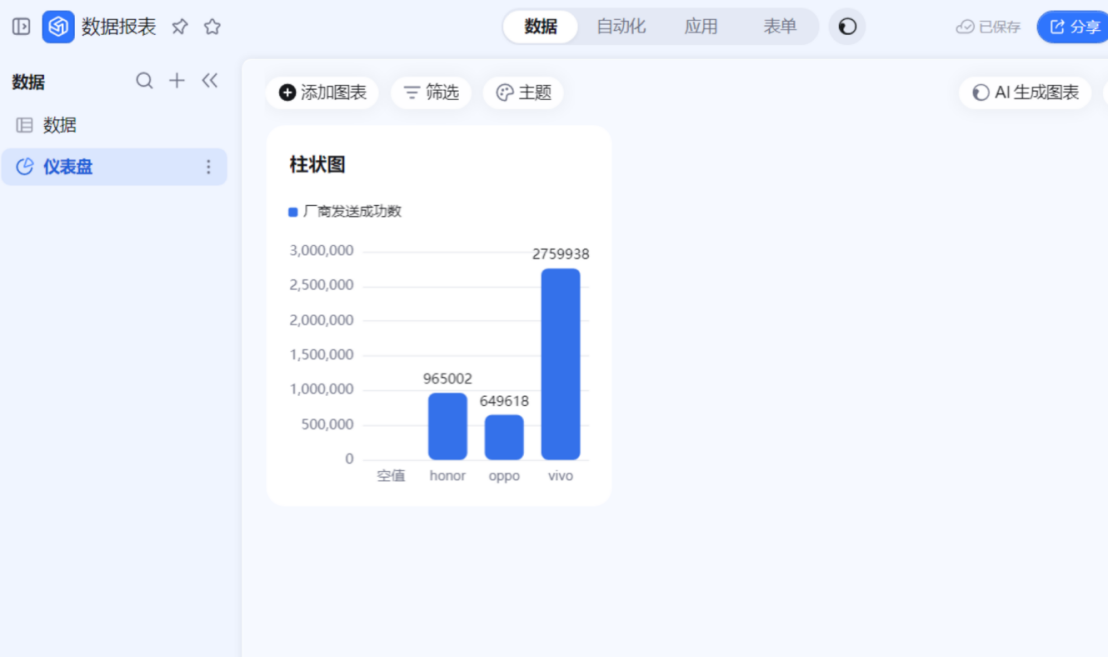
Task: Click the vivo bar in chart
Action: pyautogui.click(x=561, y=364)
